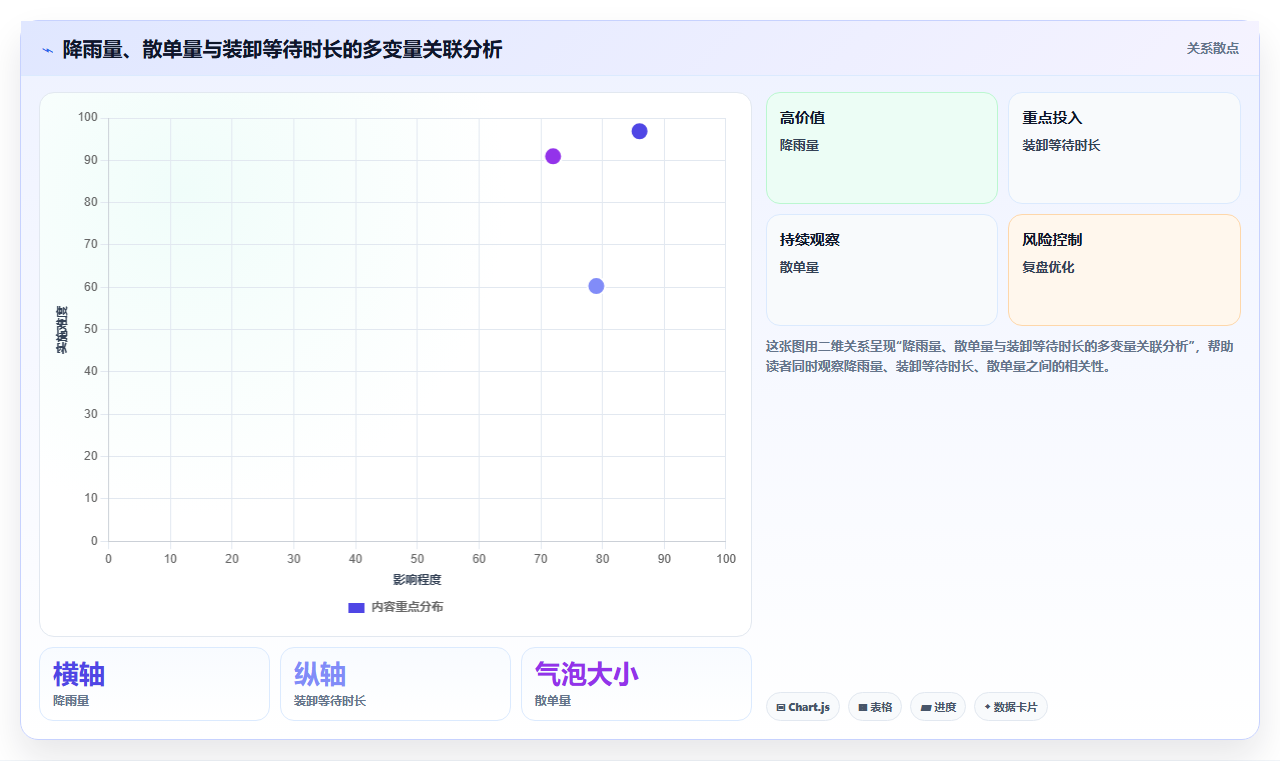Click the lightning icon beside the title
The height and width of the screenshot is (761, 1280).
point(47,49)
